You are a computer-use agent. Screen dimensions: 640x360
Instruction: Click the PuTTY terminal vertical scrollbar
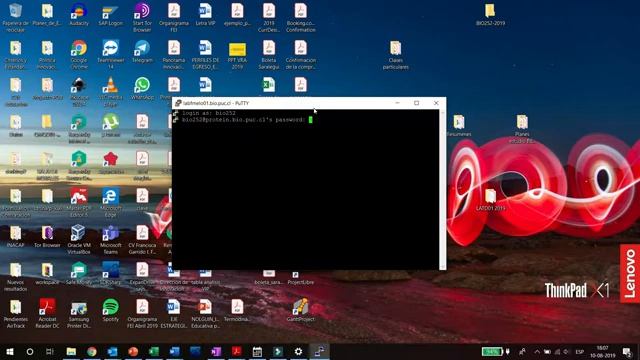point(442,189)
